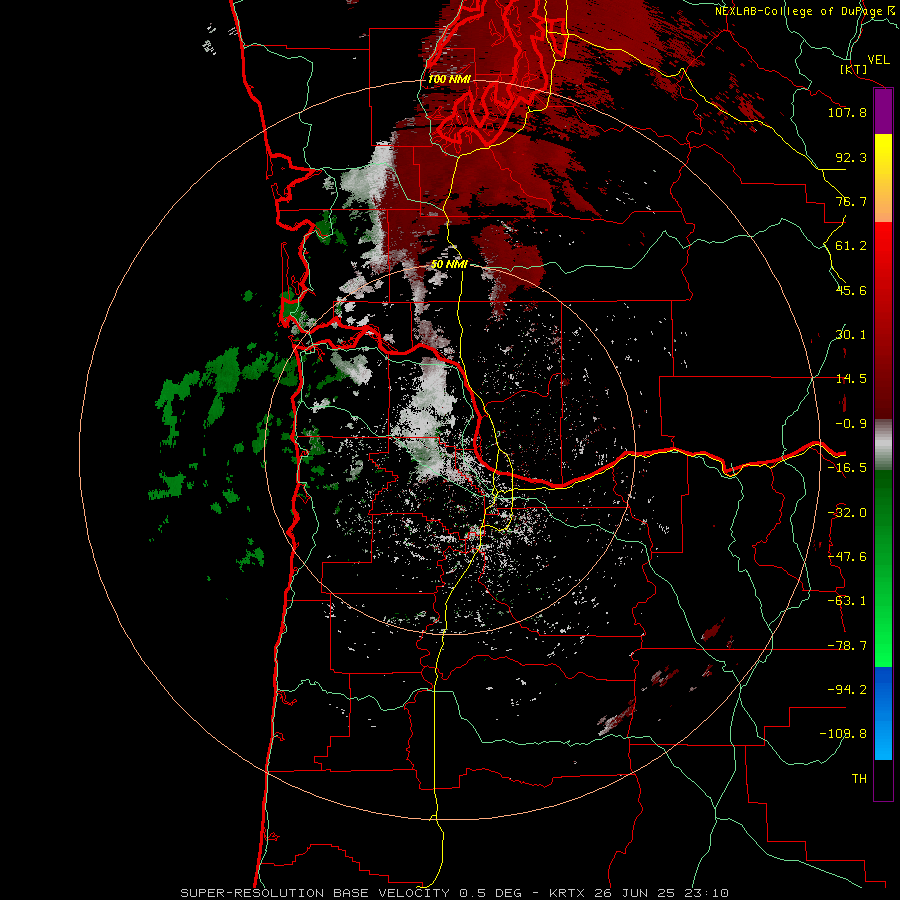Click the 30.1 legend value
The height and width of the screenshot is (900, 900).
click(851, 335)
